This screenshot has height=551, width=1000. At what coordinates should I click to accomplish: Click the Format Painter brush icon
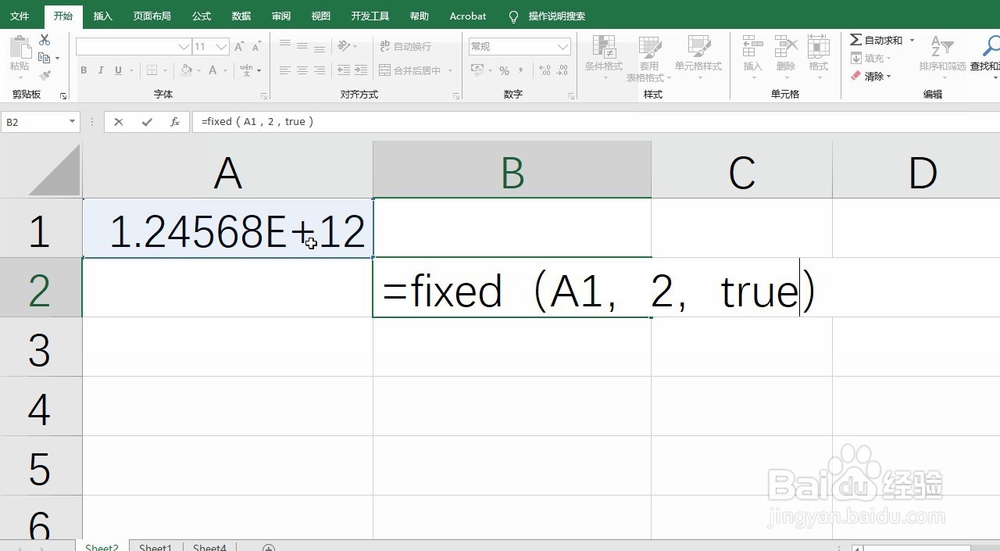(45, 75)
